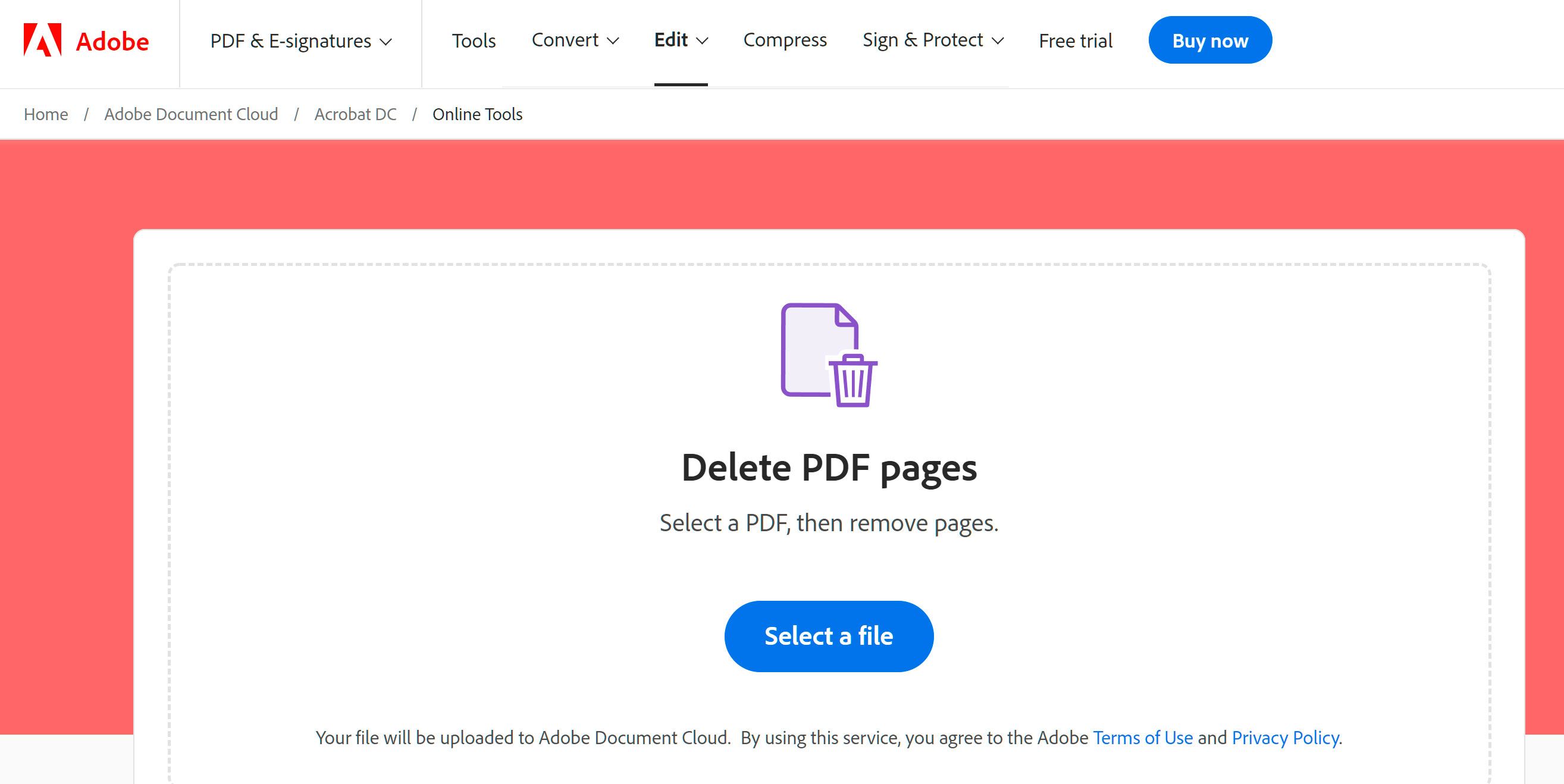
Task: Click the Select a file button
Action: tap(829, 636)
